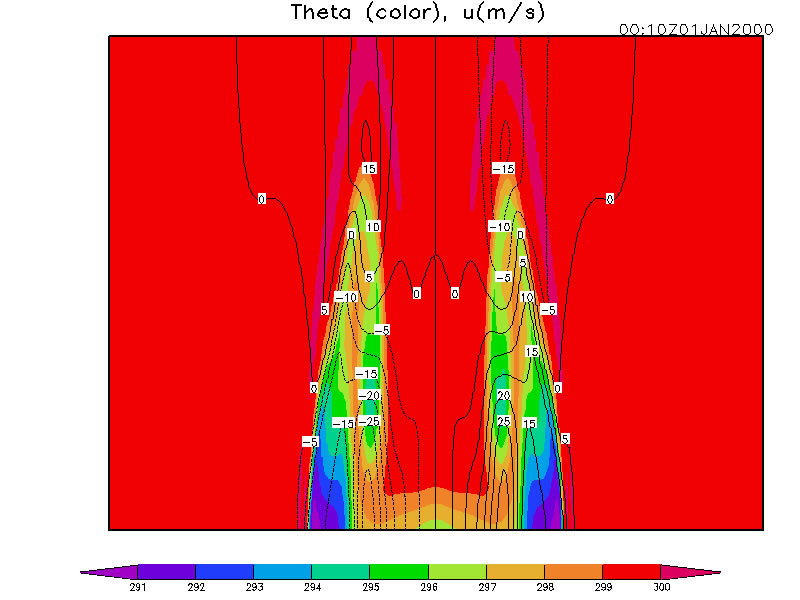The image size is (800, 600).
Task: Click the colorbar tick label 293
Action: (x=254, y=587)
